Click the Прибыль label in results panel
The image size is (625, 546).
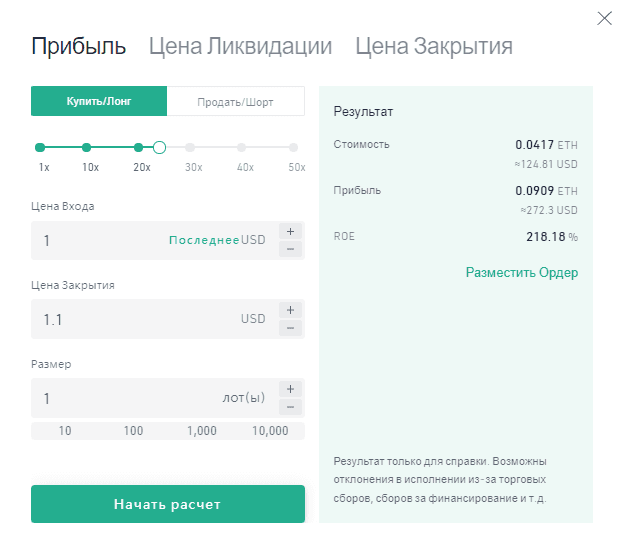point(357,191)
